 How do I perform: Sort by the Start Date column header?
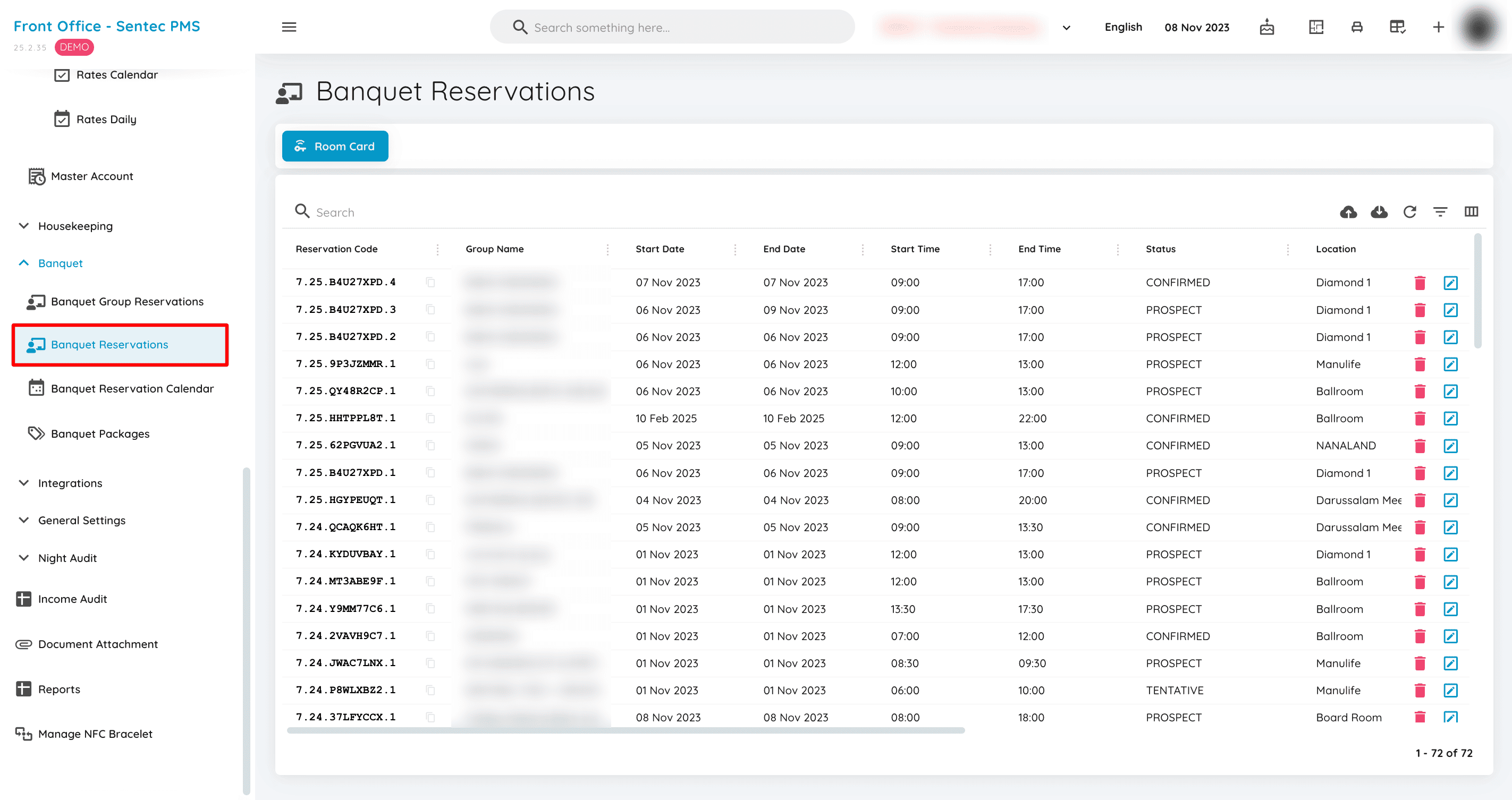click(660, 249)
